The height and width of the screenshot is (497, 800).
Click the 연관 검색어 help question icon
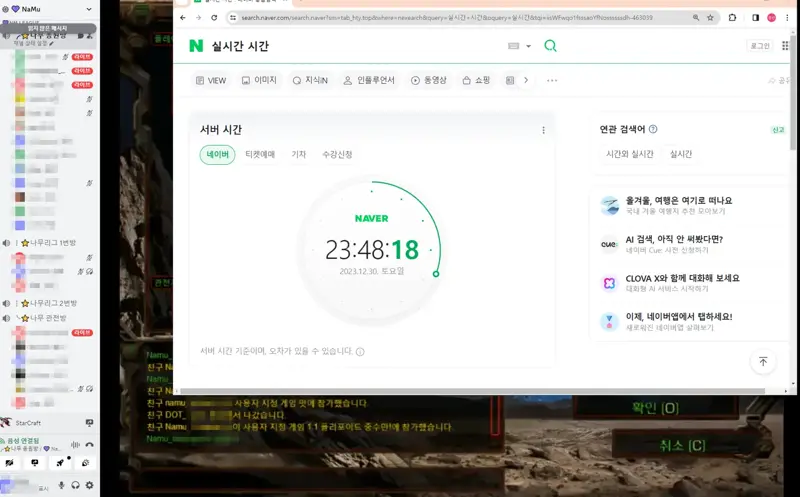tap(653, 129)
